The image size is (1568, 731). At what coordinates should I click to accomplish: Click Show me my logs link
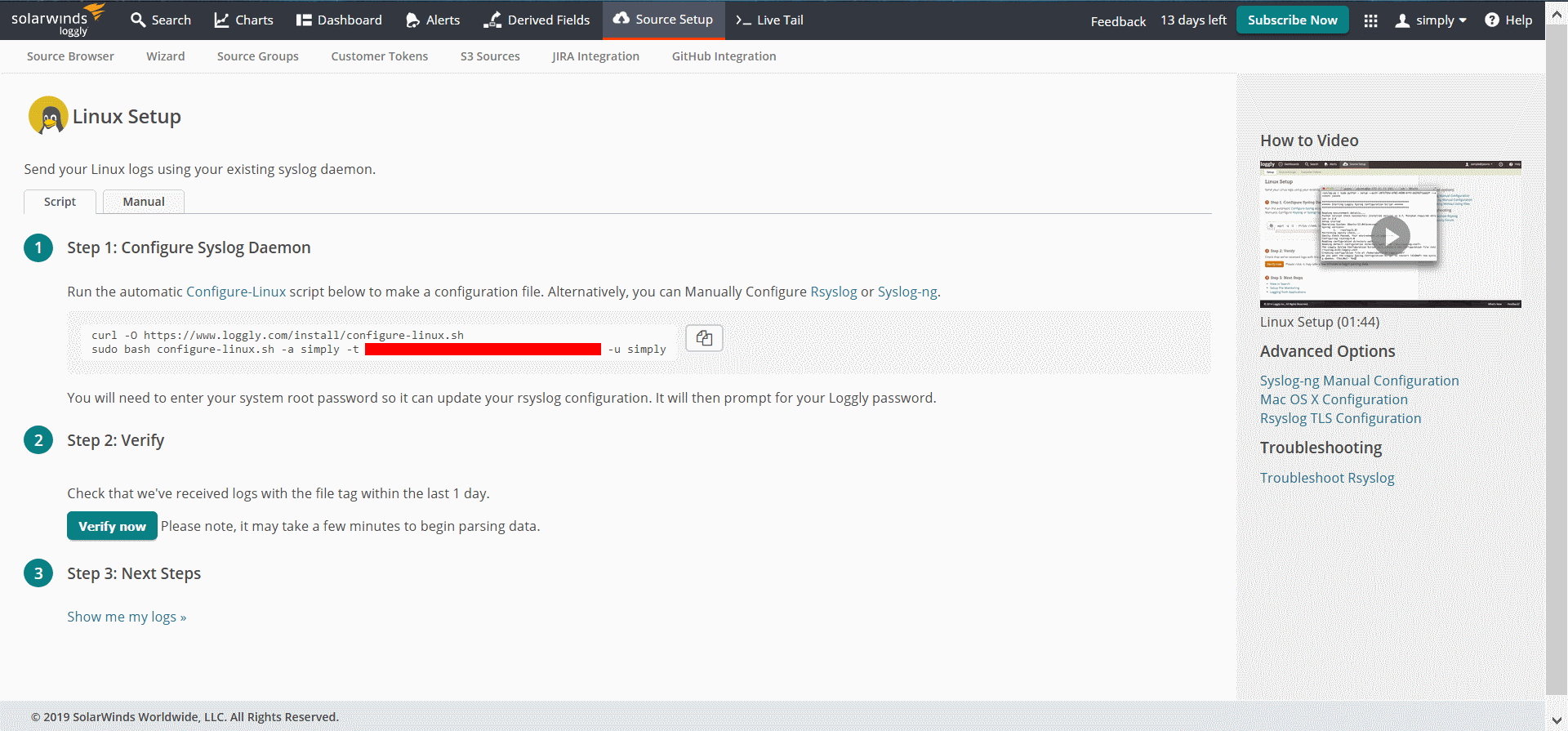[127, 617]
